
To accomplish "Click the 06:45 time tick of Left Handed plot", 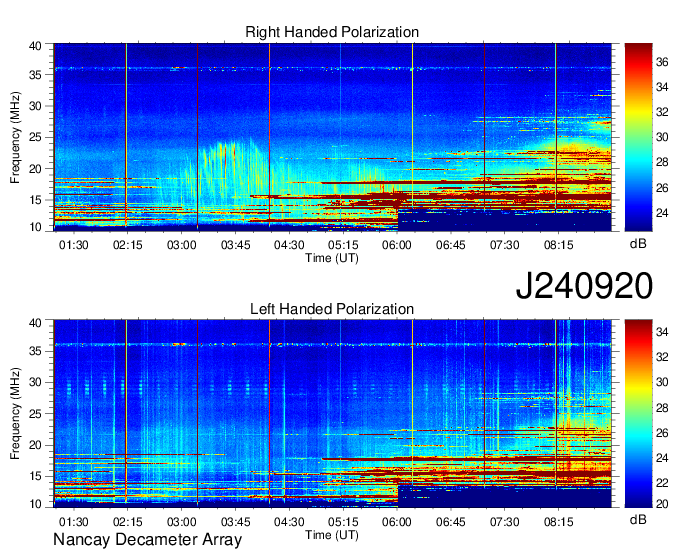I will click(451, 522).
